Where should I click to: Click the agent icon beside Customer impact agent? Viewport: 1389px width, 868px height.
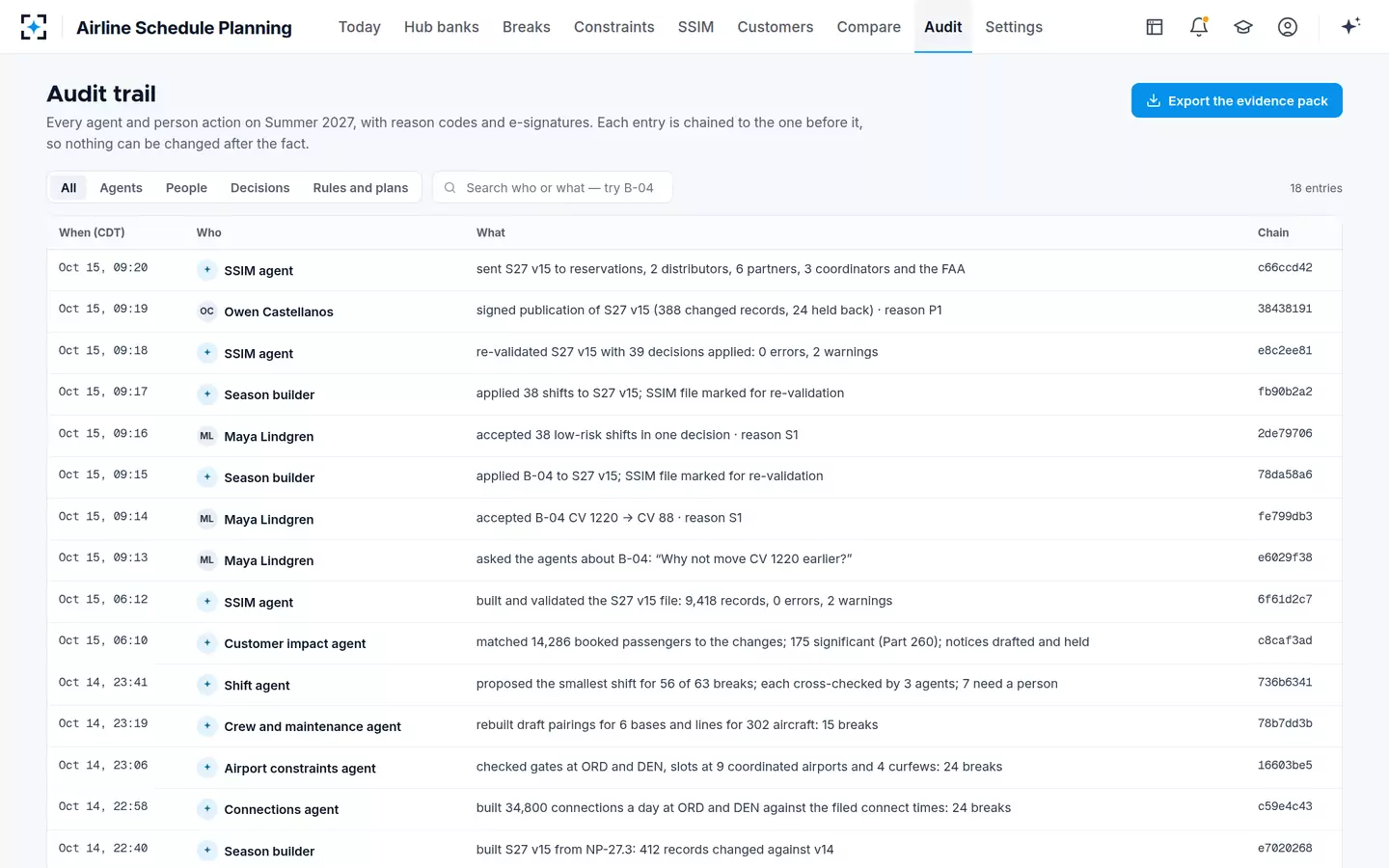tap(206, 643)
